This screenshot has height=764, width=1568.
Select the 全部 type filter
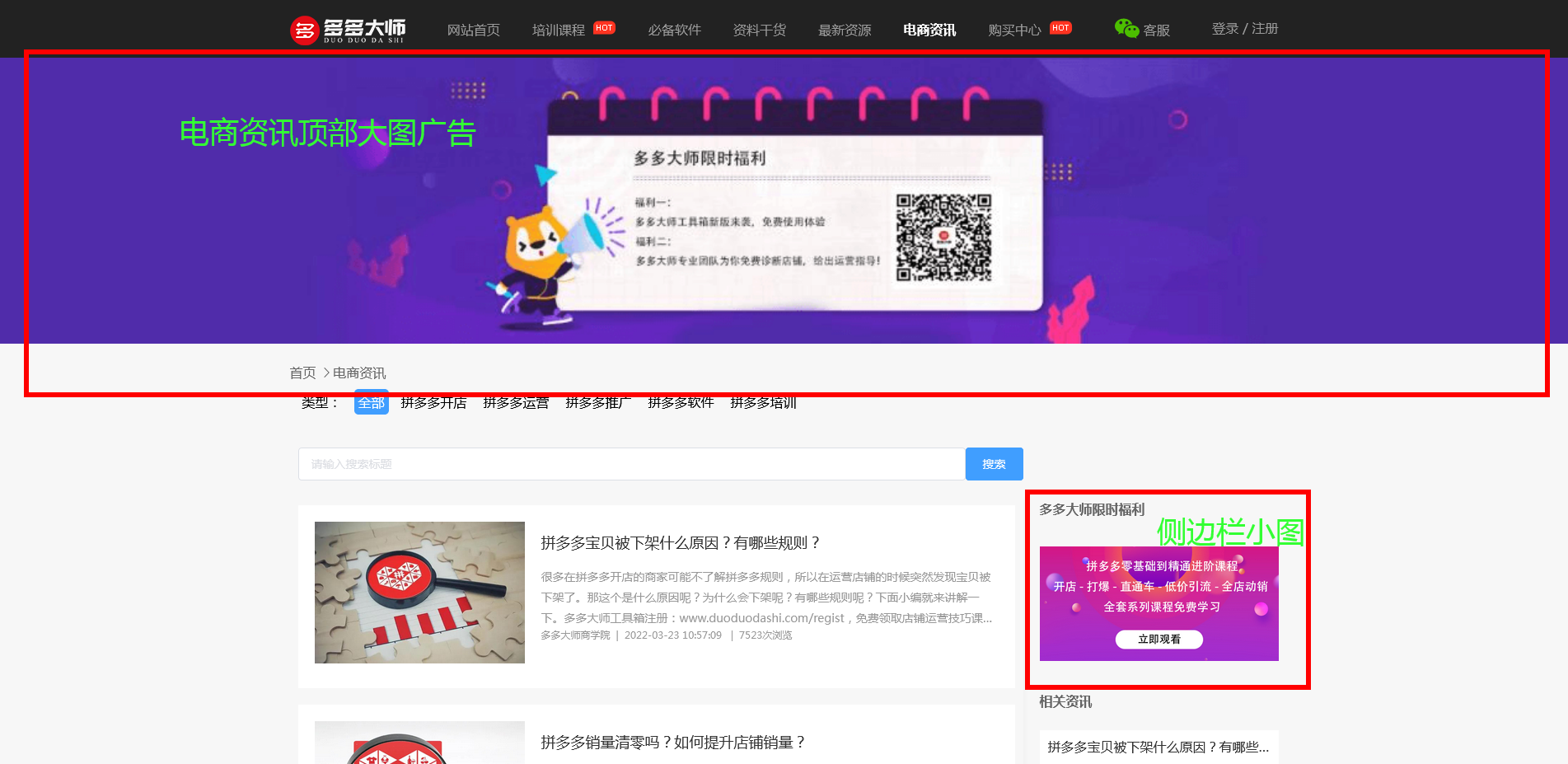(x=372, y=402)
